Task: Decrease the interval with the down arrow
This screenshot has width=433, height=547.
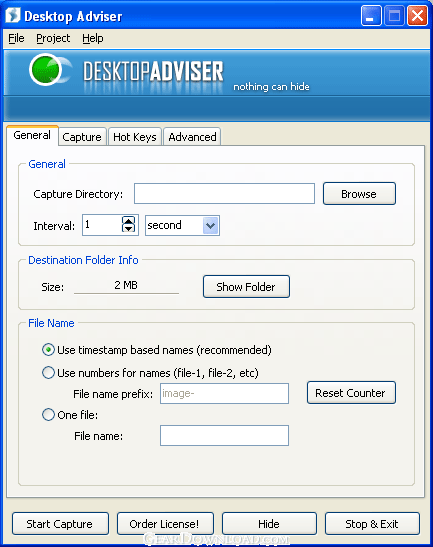Action: [x=128, y=229]
